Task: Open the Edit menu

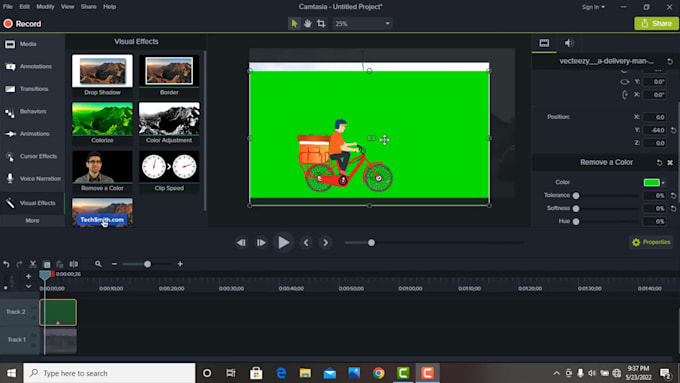Action: (x=24, y=7)
